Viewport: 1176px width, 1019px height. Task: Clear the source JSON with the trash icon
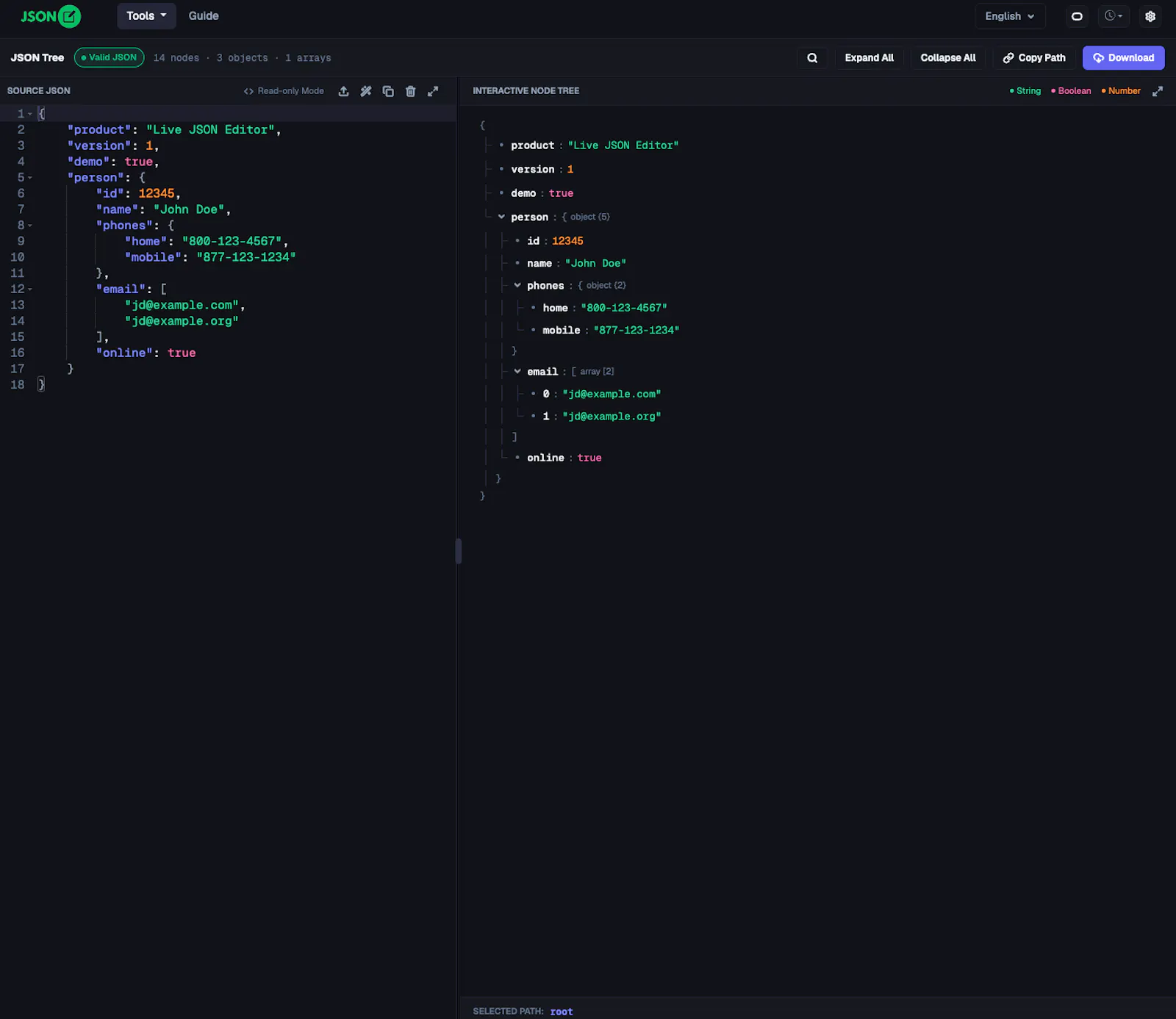(x=411, y=91)
